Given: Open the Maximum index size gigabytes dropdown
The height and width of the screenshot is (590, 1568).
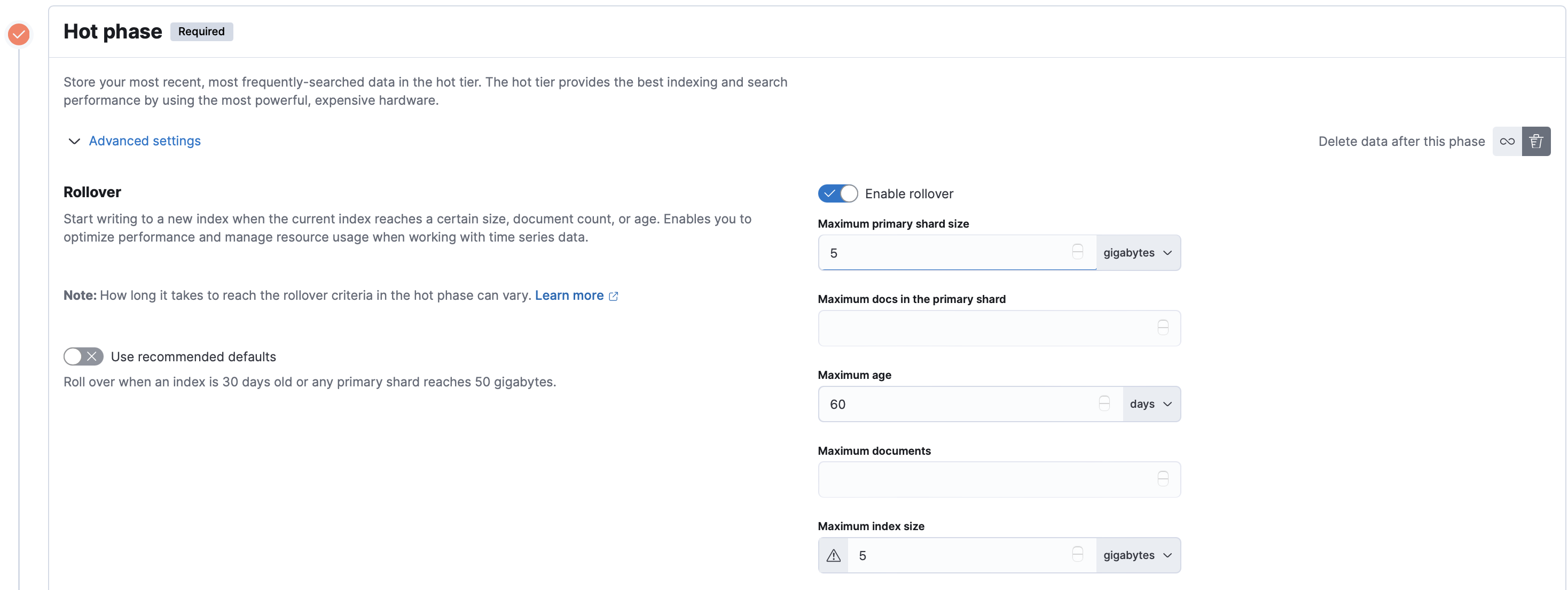Looking at the screenshot, I should coord(1138,555).
